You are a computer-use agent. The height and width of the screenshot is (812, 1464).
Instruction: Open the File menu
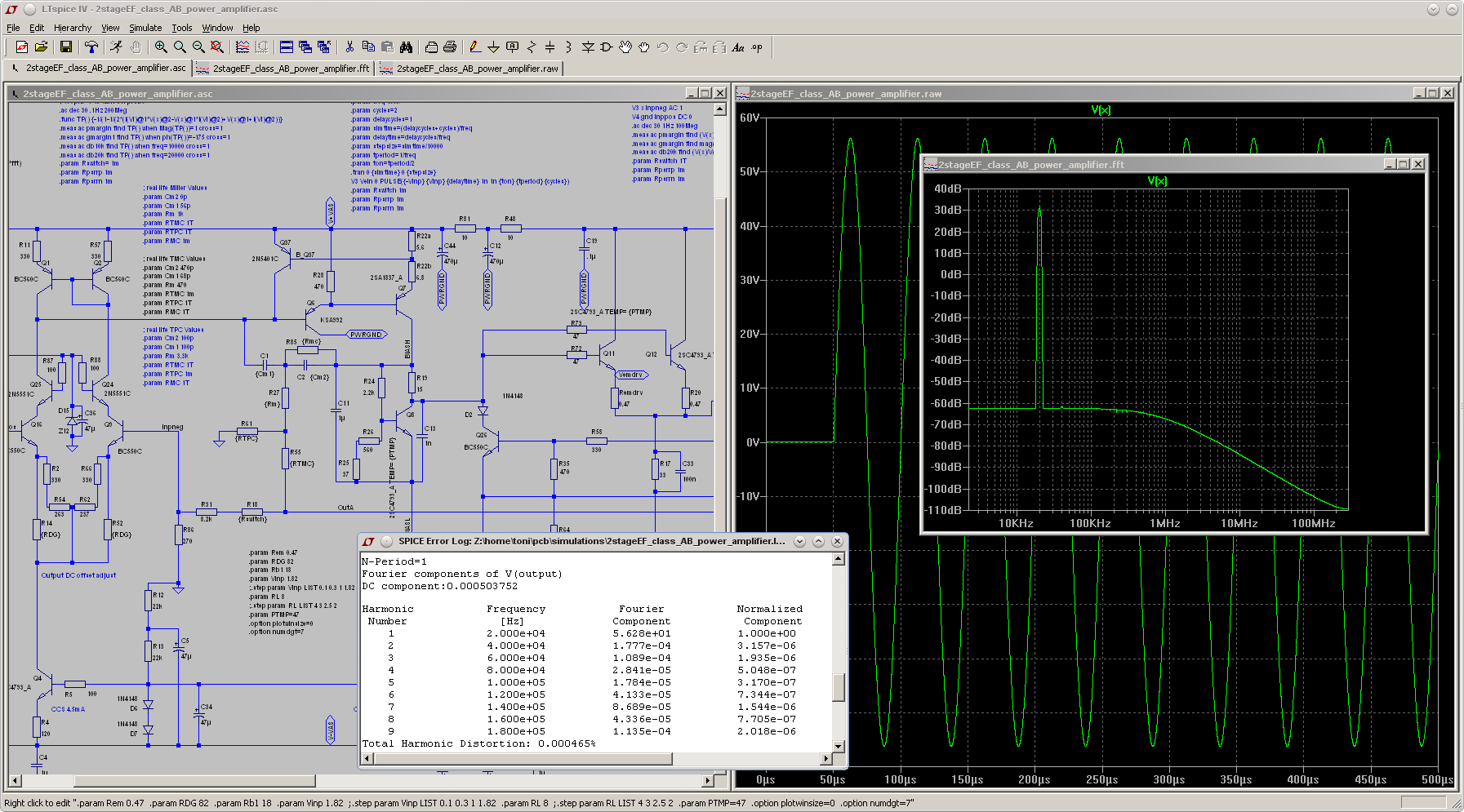click(13, 28)
